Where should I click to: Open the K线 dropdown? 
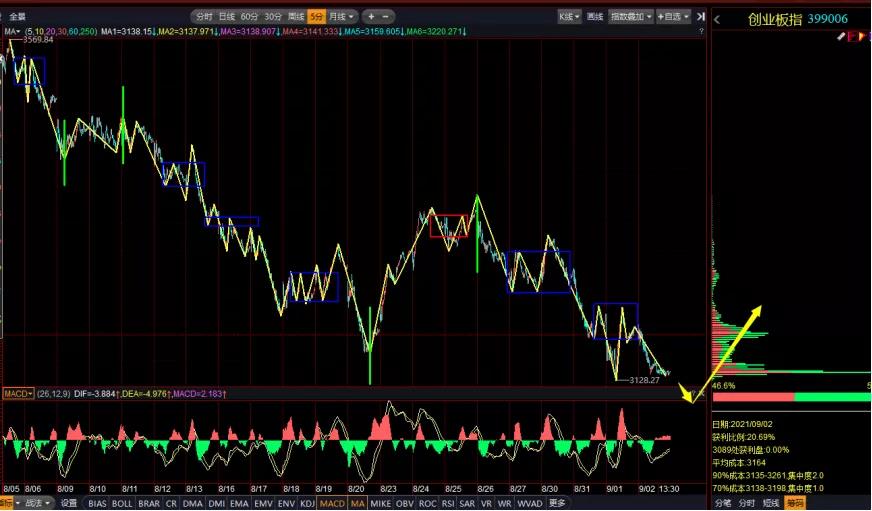click(x=569, y=17)
